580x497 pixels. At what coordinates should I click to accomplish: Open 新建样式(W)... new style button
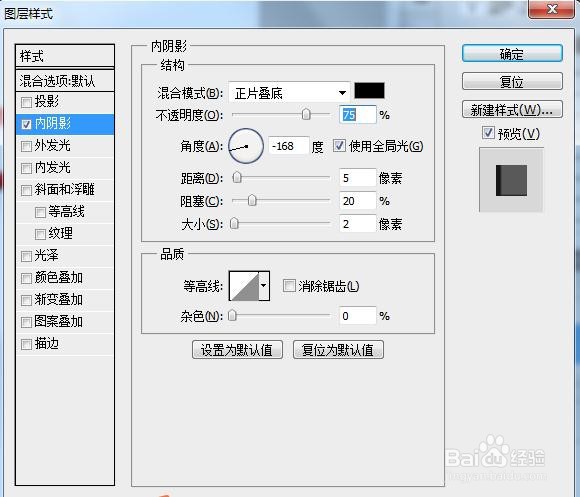click(x=512, y=109)
